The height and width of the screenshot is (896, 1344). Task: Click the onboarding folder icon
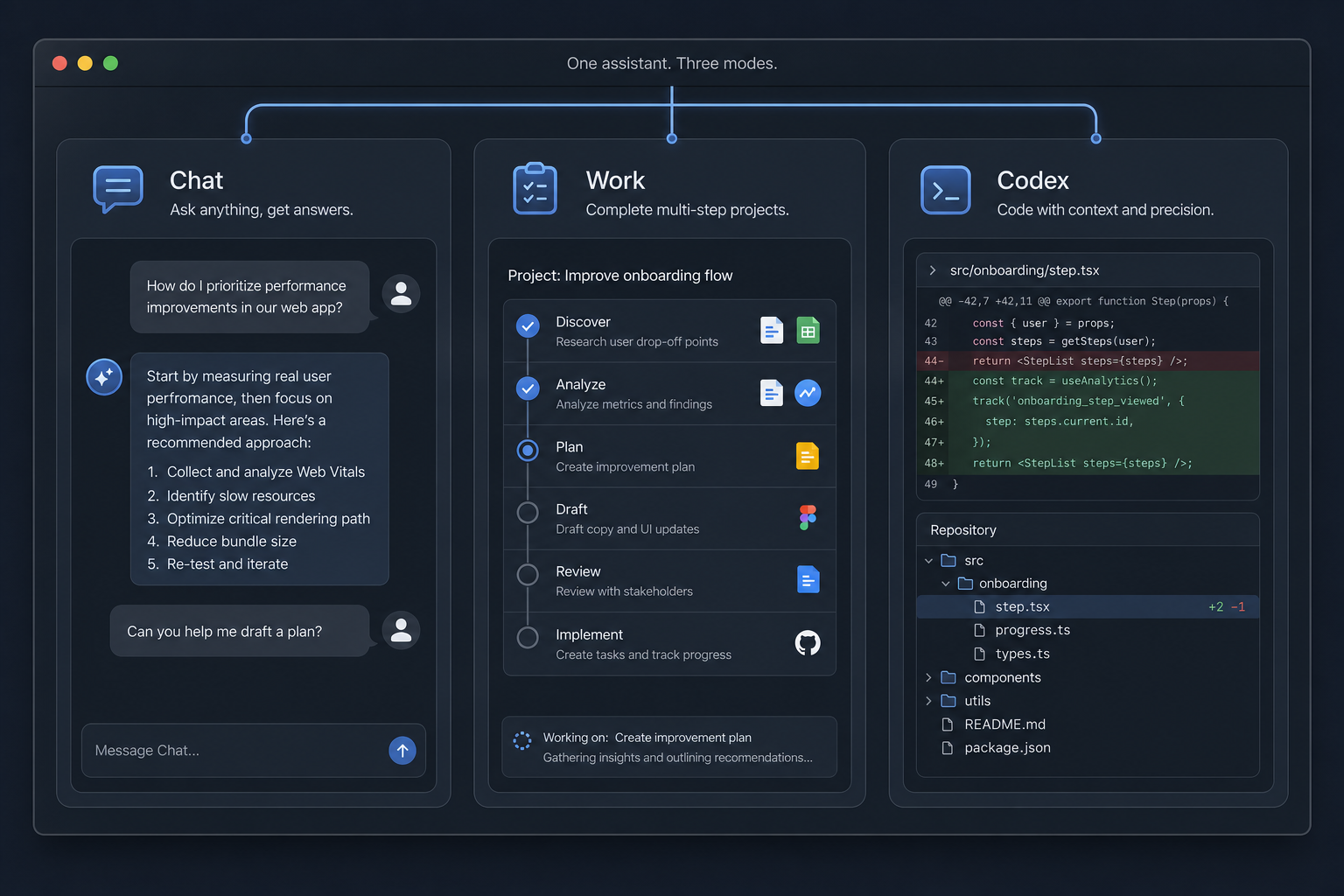(965, 583)
